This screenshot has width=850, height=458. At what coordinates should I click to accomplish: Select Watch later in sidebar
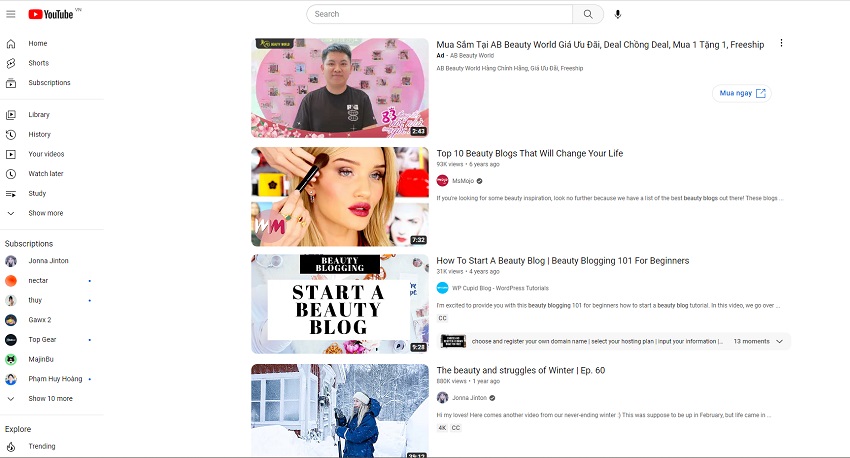click(x=46, y=174)
